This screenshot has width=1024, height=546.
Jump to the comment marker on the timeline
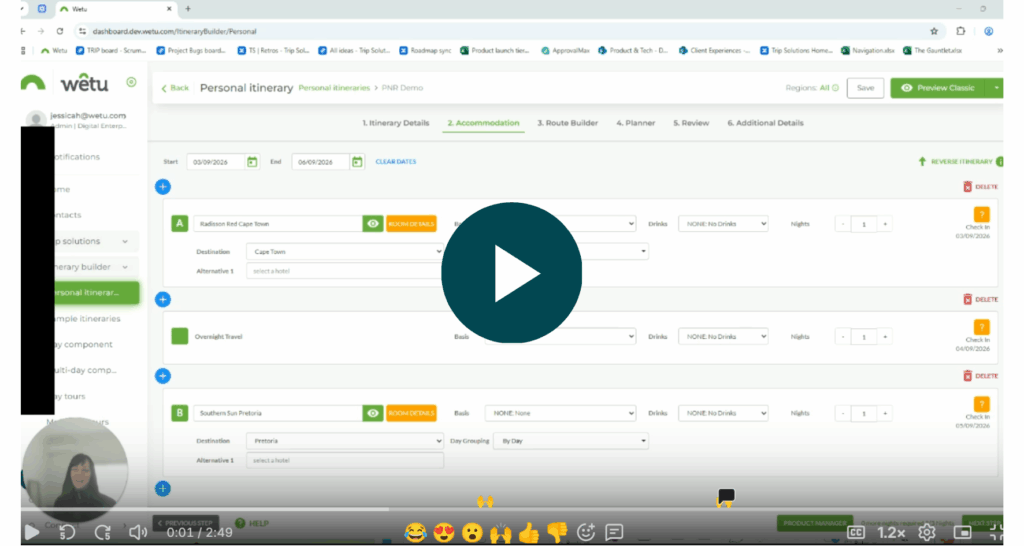(726, 498)
